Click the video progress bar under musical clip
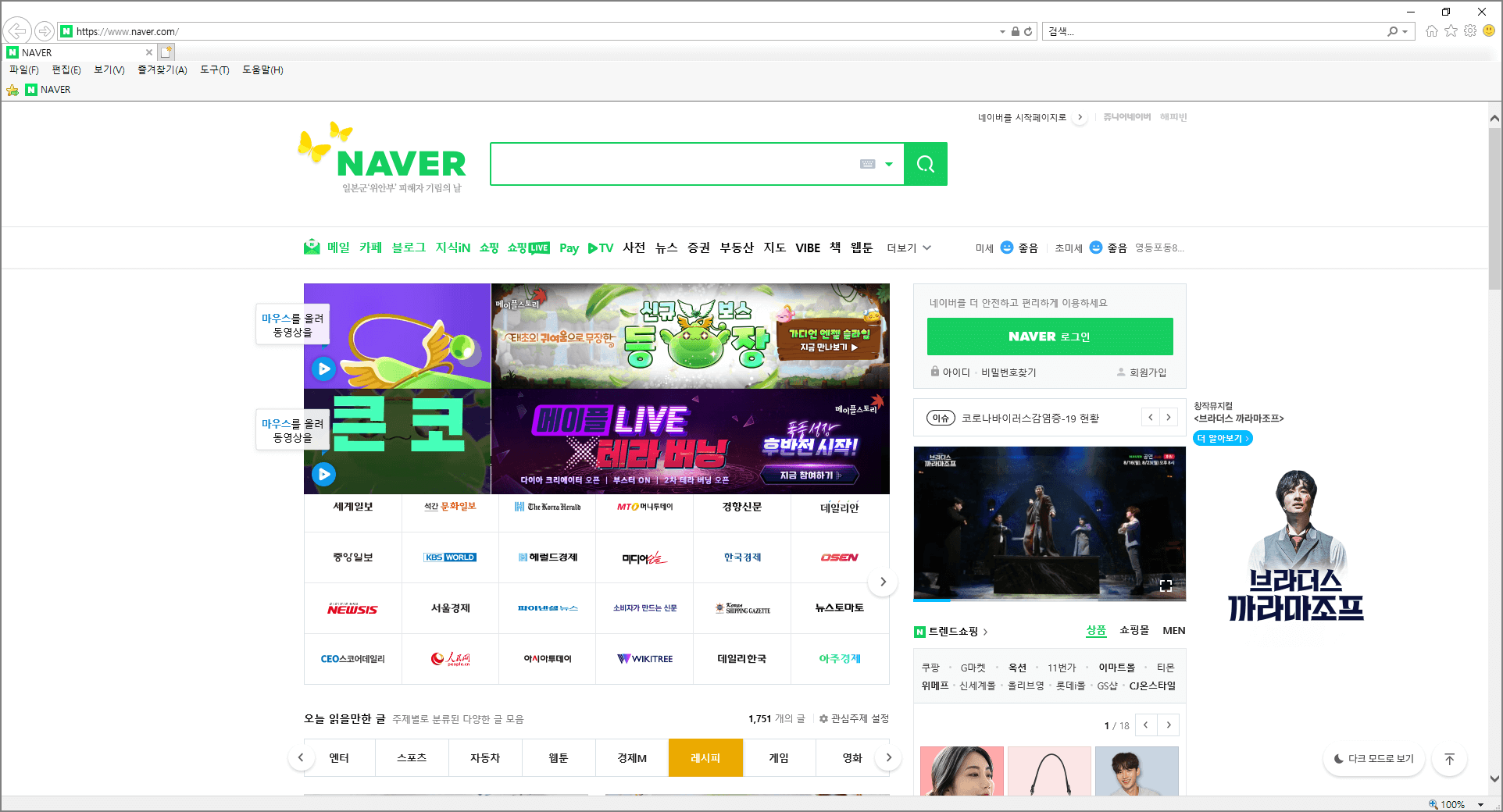This screenshot has height=812, width=1503. pos(1050,600)
